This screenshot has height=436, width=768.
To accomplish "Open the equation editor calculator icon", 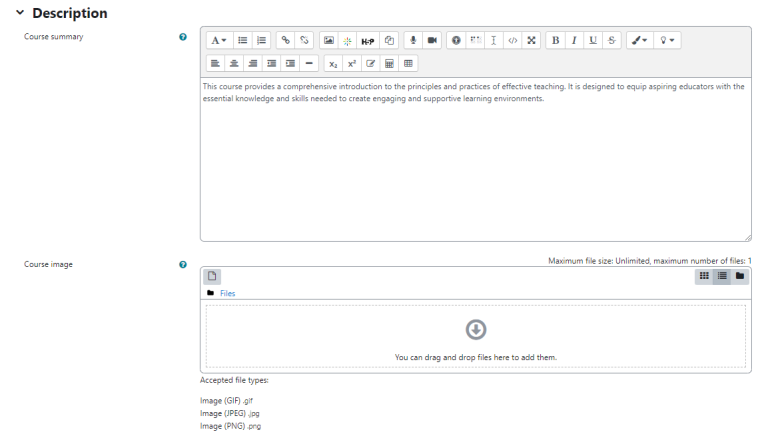I will pyautogui.click(x=389, y=63).
